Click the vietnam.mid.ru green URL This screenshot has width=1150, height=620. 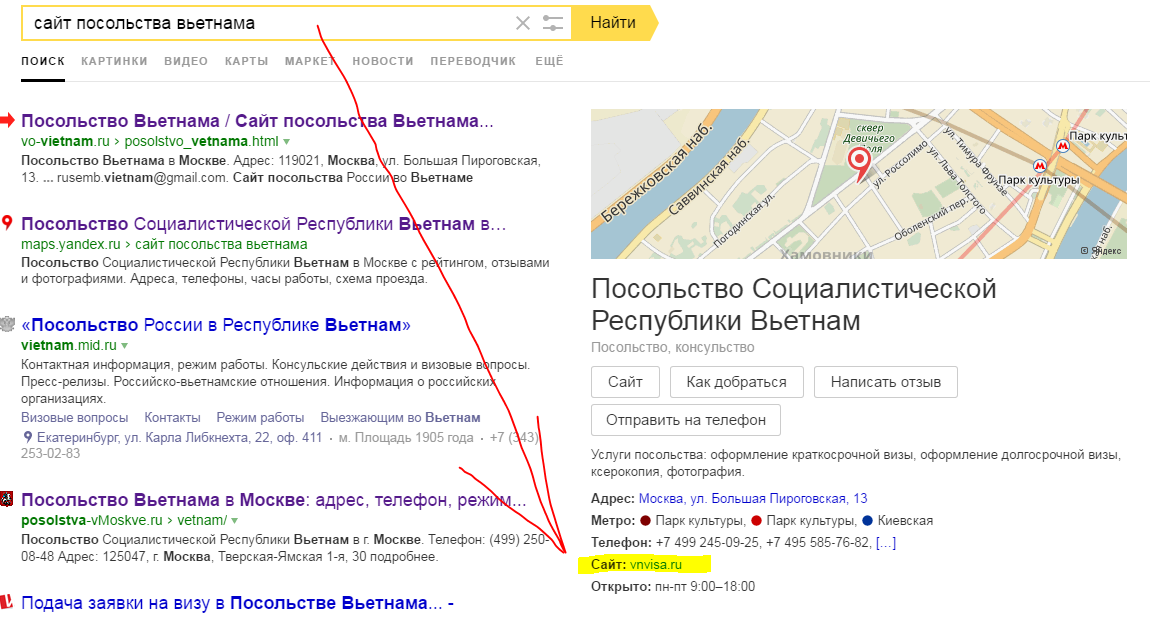pyautogui.click(x=69, y=346)
